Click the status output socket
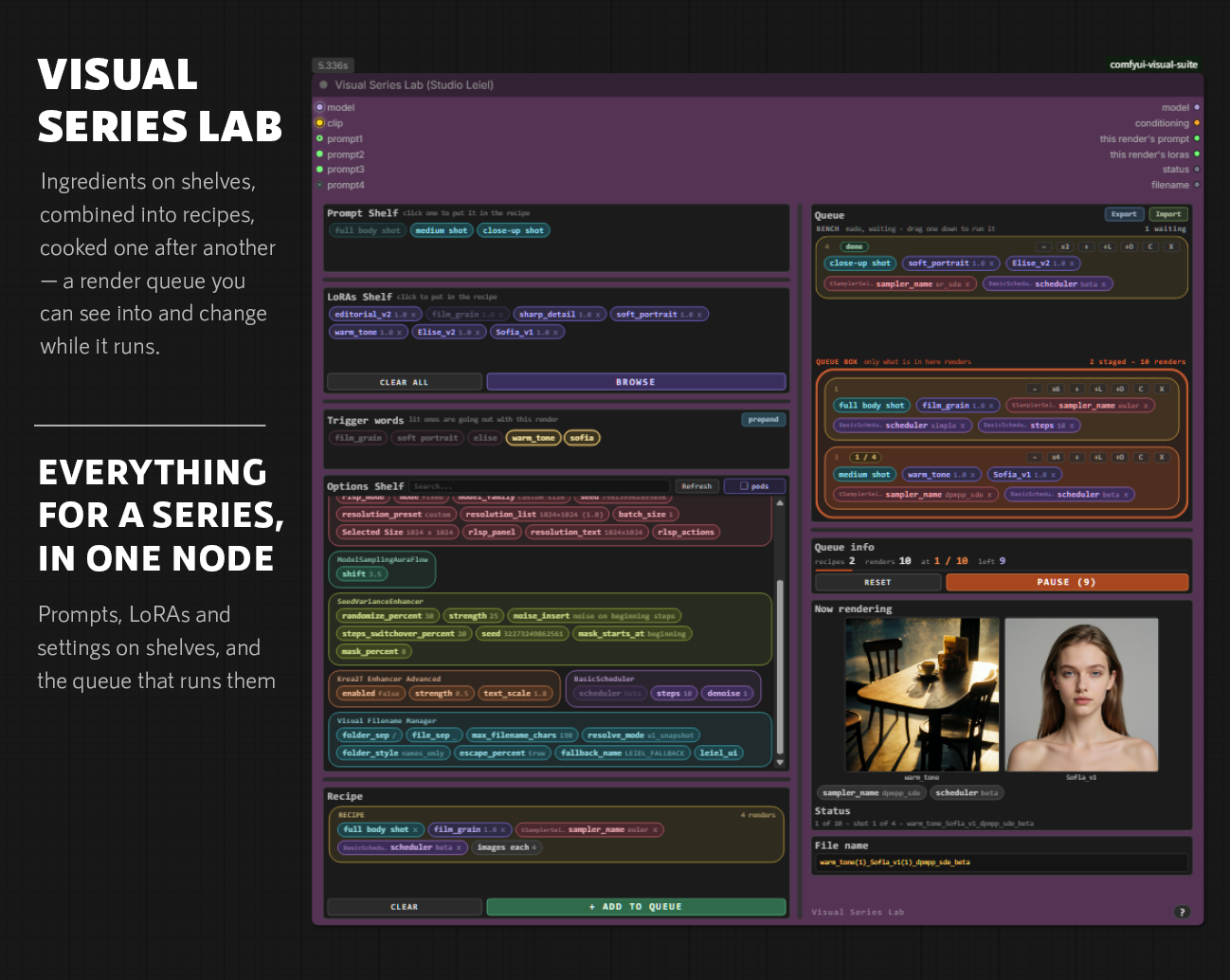 click(1197, 170)
